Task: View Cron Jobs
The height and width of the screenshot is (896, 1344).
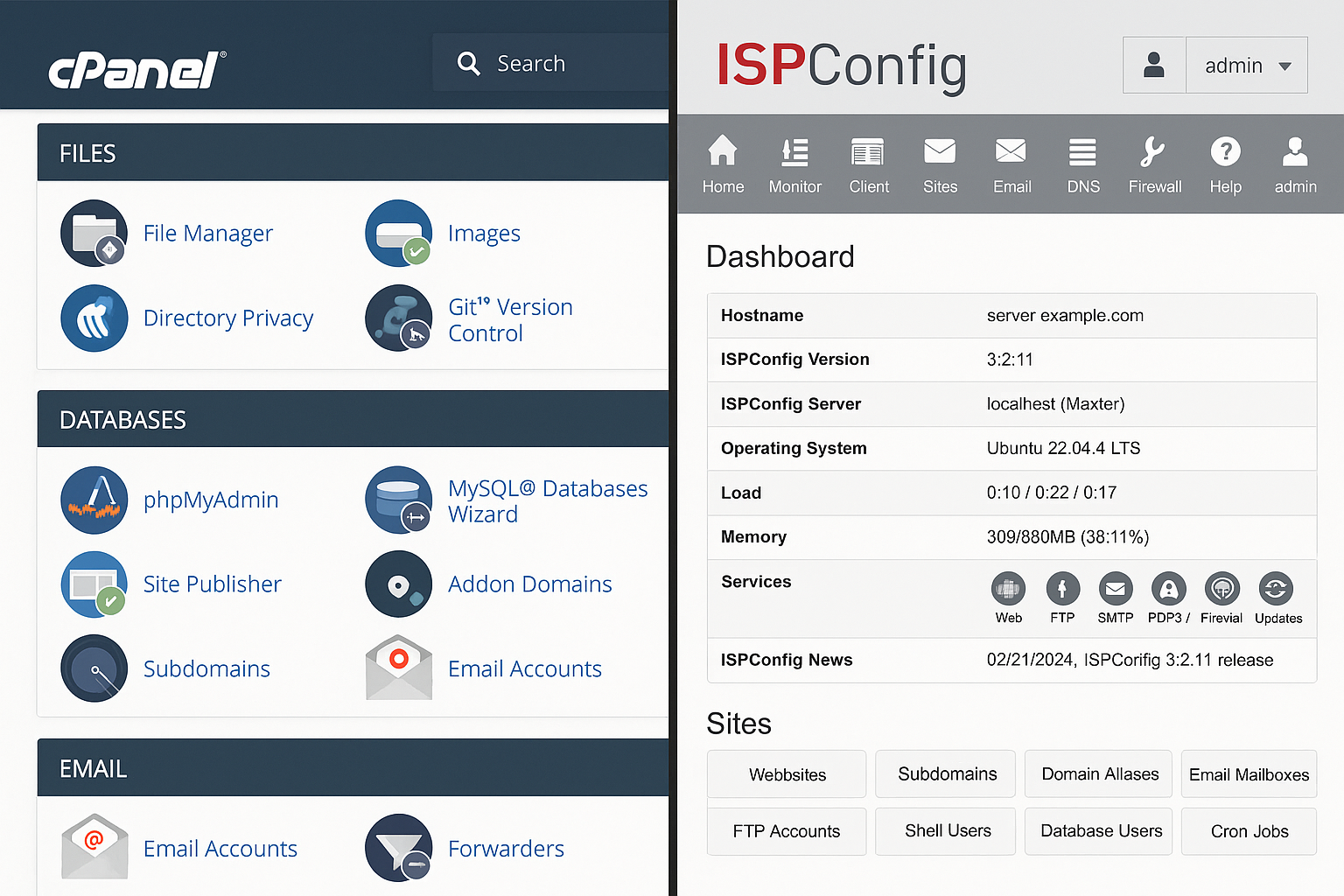Action: coord(1249,831)
